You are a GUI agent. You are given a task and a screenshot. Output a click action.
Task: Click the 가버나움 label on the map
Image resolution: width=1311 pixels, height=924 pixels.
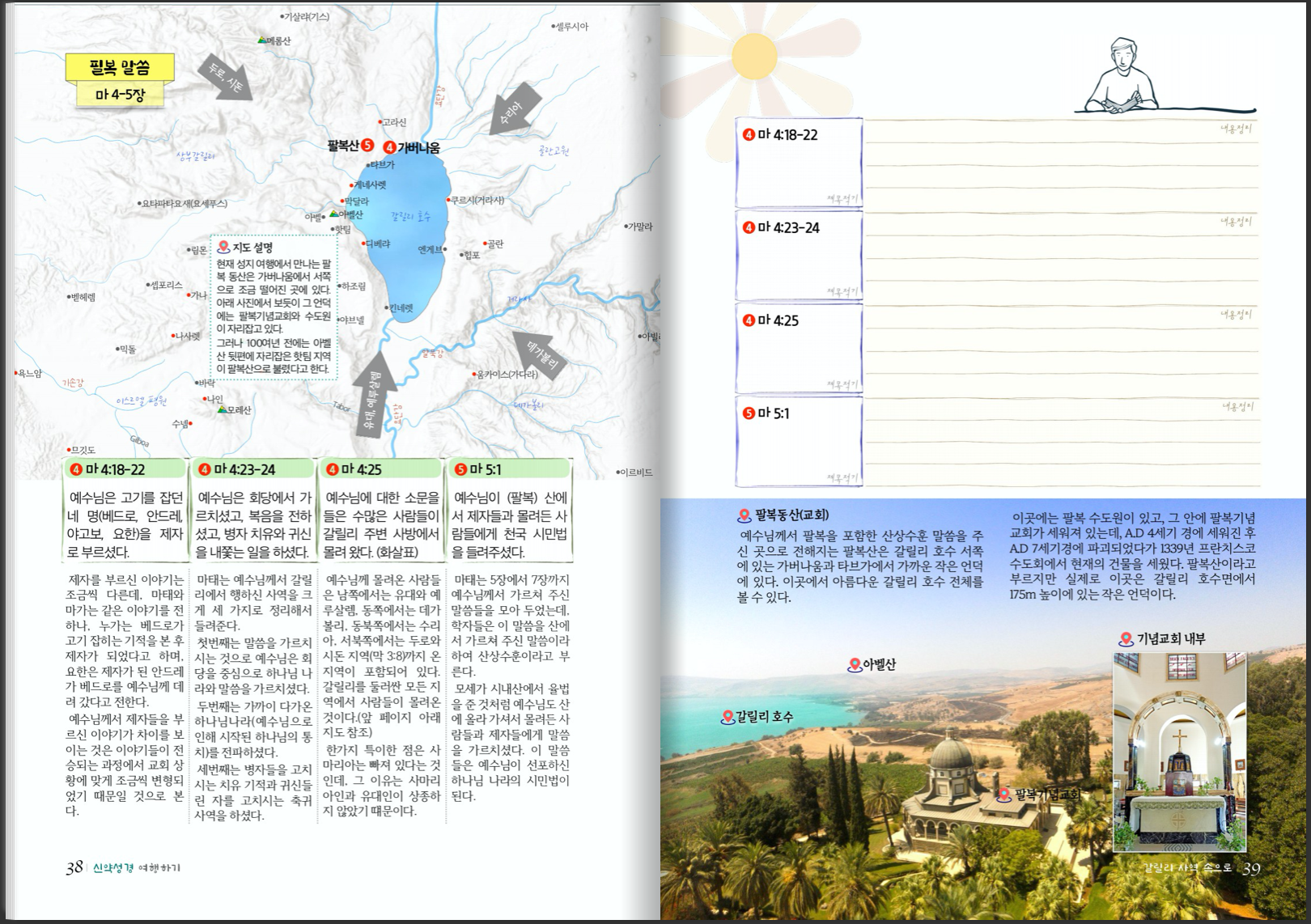click(418, 147)
